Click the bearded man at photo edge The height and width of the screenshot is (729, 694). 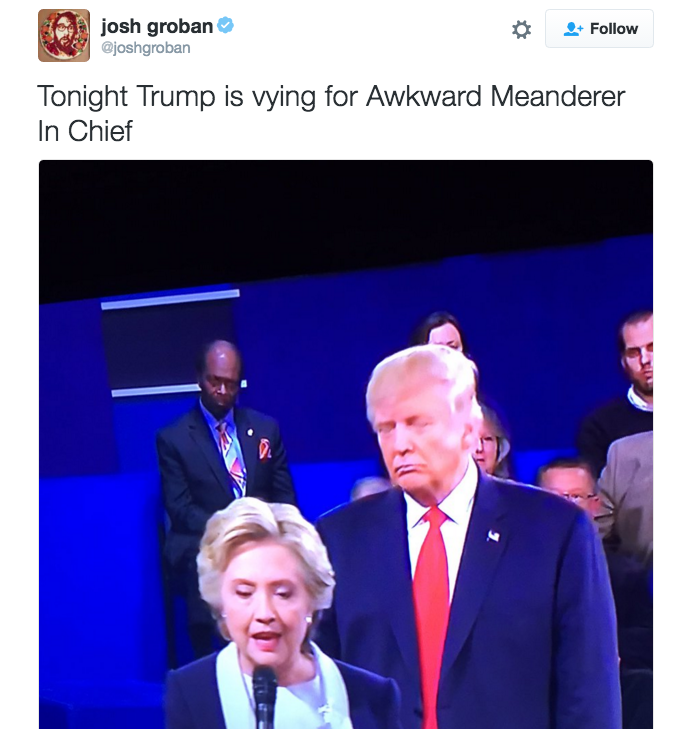click(x=636, y=358)
